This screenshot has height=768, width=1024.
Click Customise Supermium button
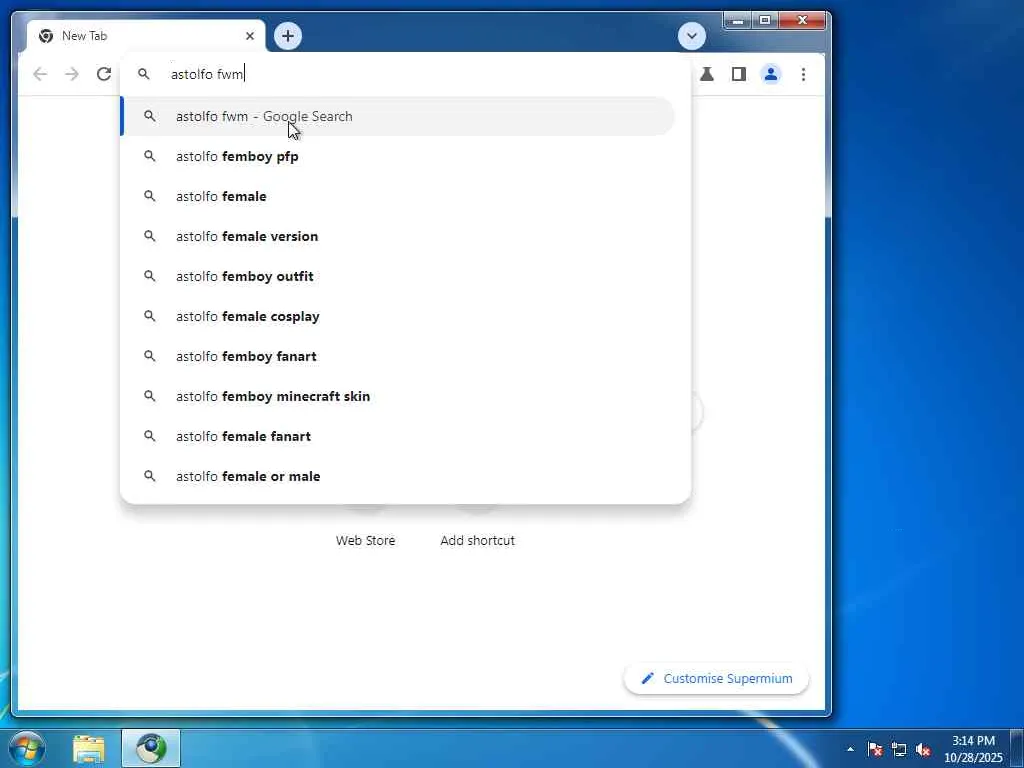point(716,679)
